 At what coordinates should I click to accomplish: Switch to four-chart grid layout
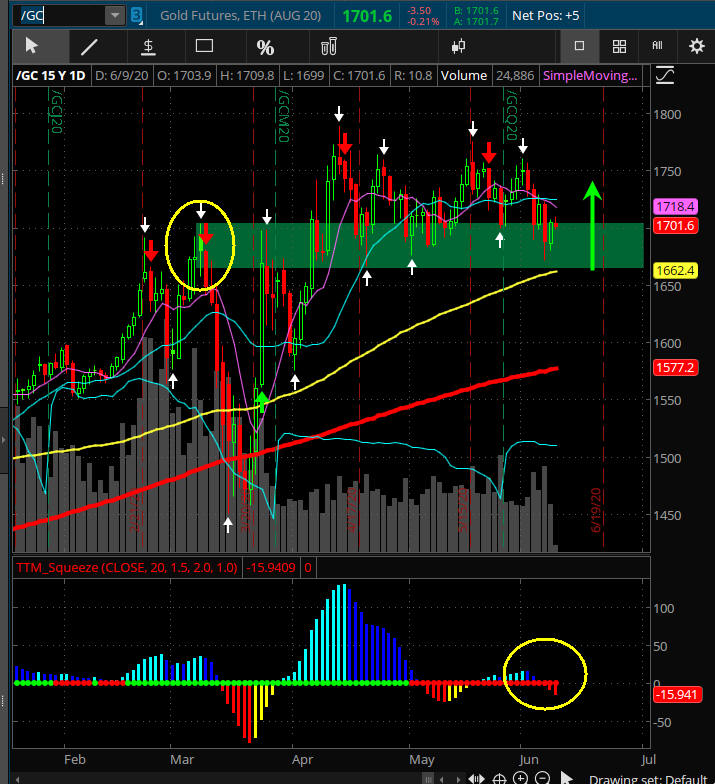(619, 46)
